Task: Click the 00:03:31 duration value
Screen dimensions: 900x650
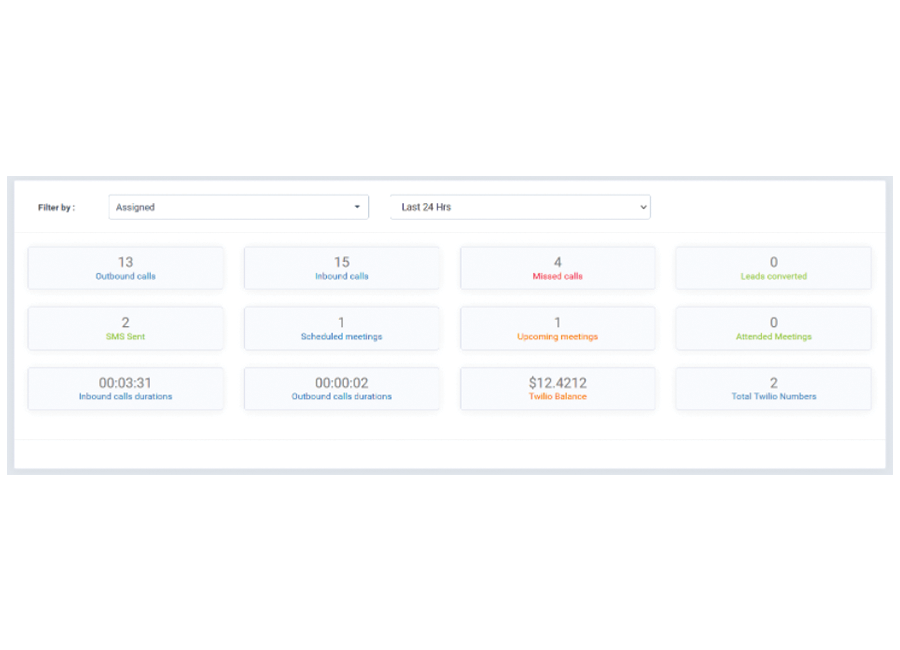Action: [125, 382]
